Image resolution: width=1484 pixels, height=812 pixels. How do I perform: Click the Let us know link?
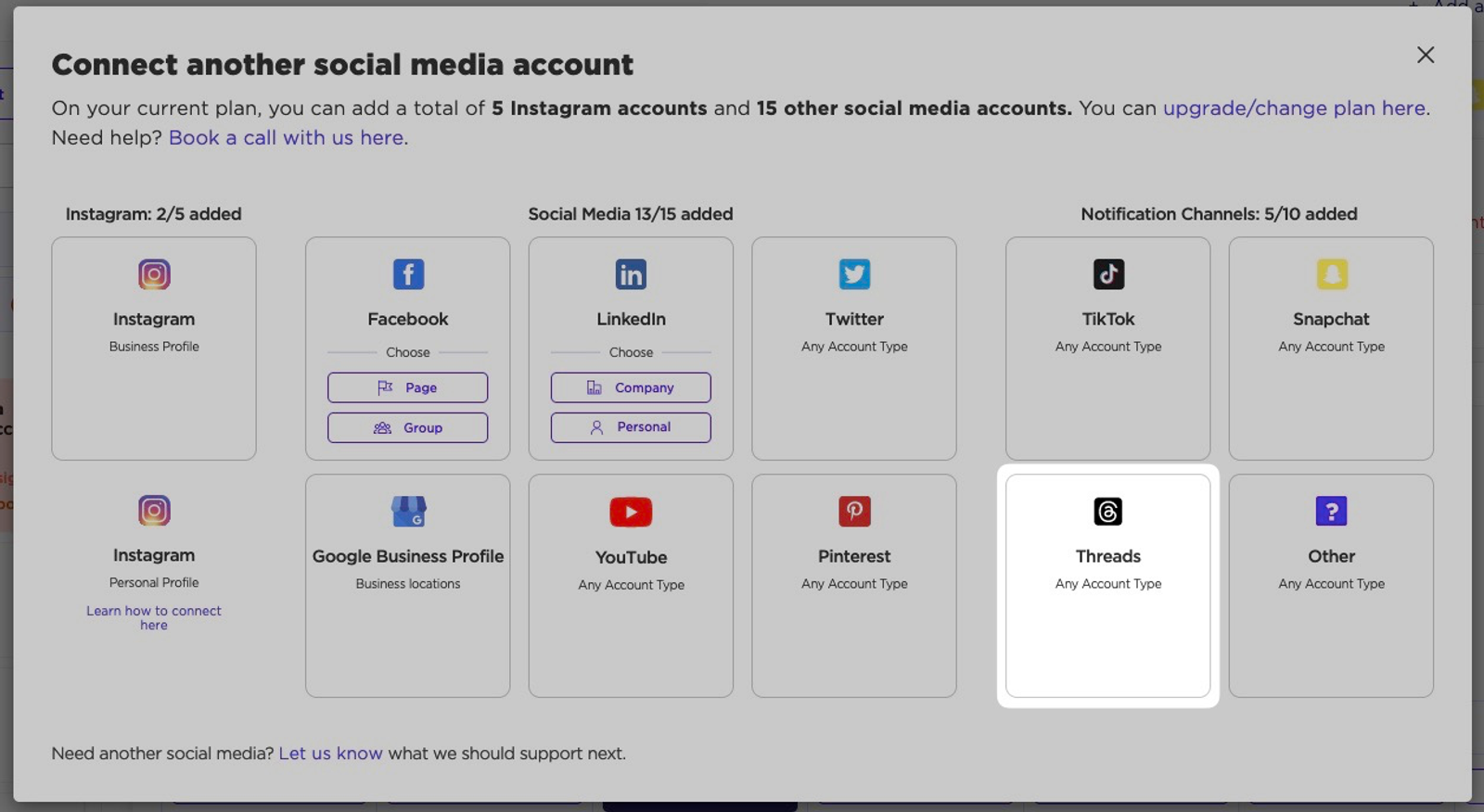[x=330, y=754]
